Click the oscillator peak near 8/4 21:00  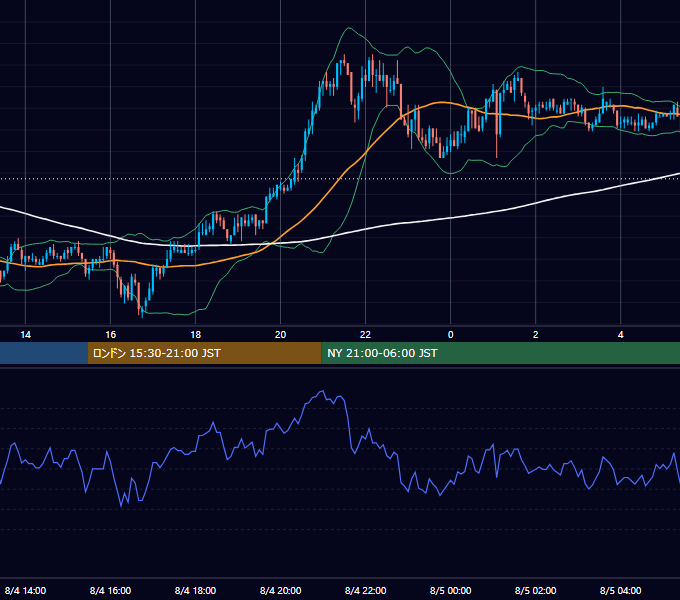(322, 391)
